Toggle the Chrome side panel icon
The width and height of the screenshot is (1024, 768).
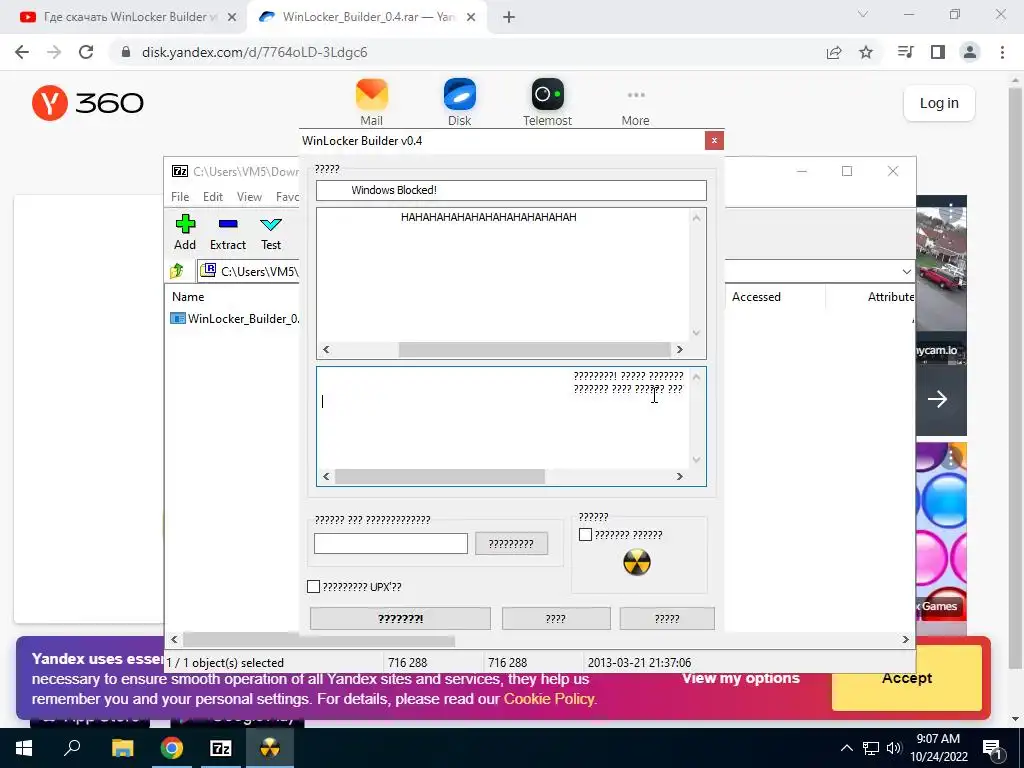pos(938,52)
